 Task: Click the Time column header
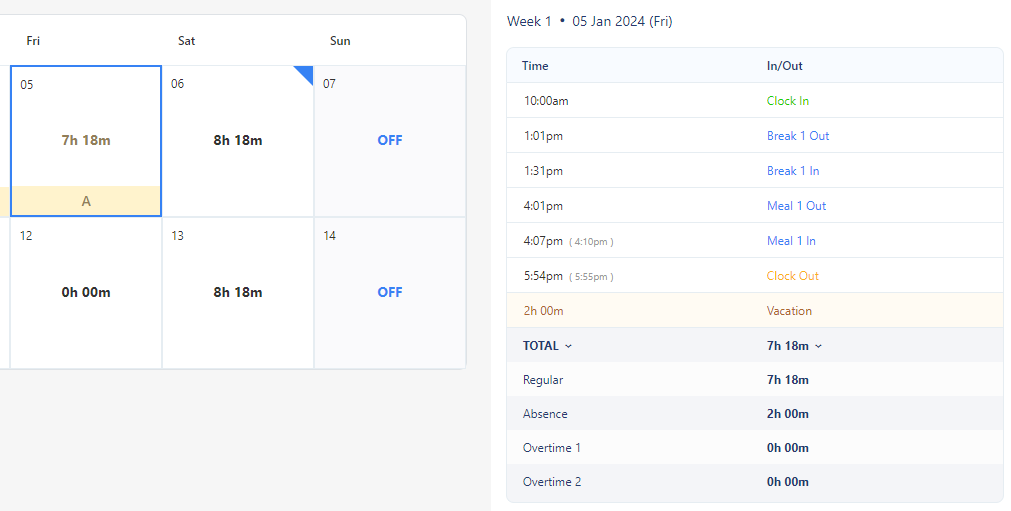click(x=535, y=66)
